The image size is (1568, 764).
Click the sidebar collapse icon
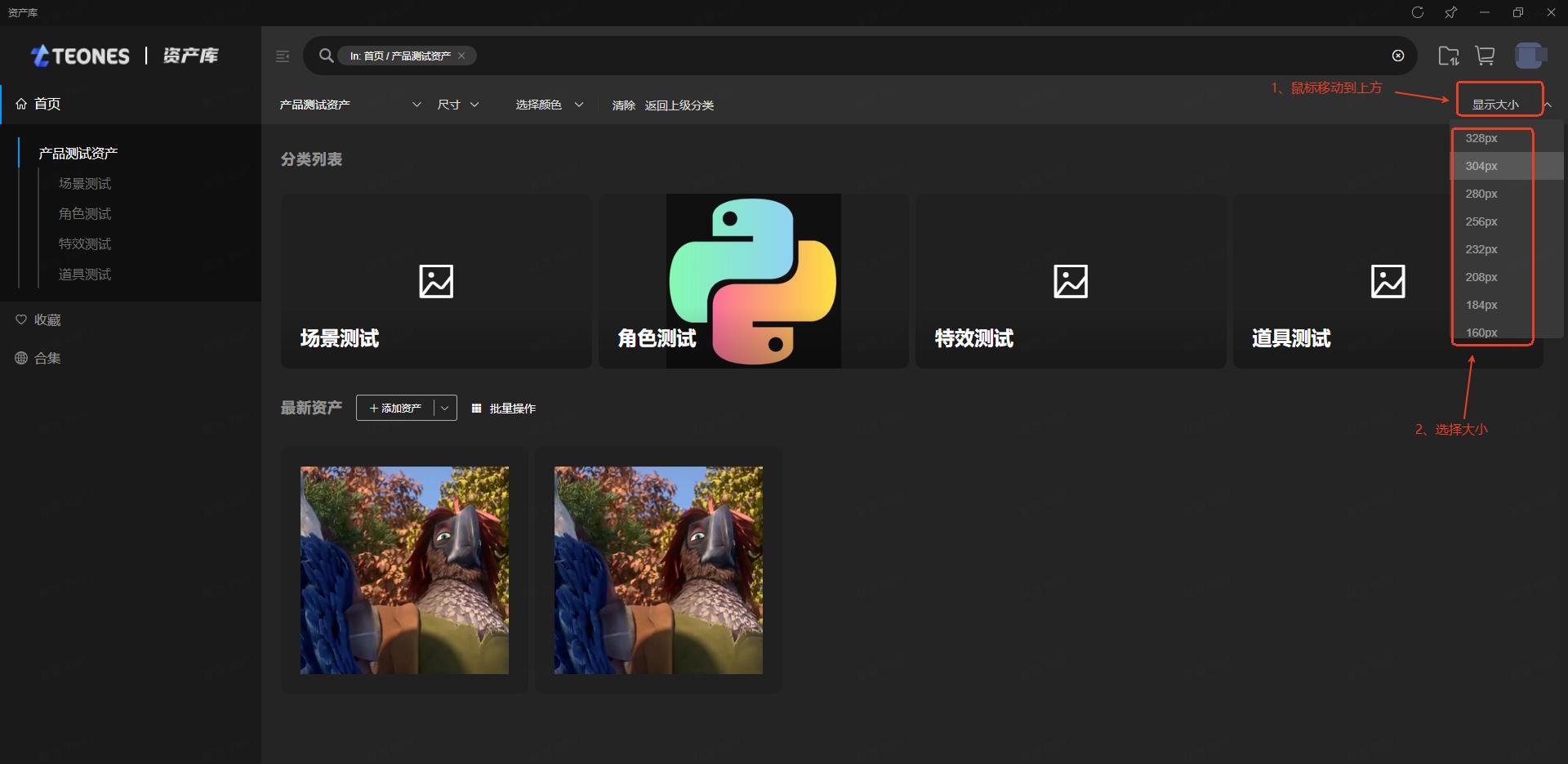coord(283,56)
